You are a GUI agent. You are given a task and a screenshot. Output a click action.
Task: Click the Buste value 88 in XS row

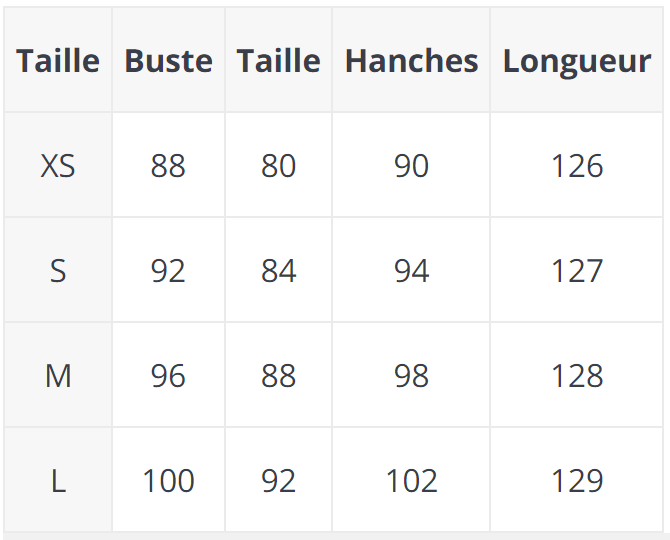[x=168, y=166]
